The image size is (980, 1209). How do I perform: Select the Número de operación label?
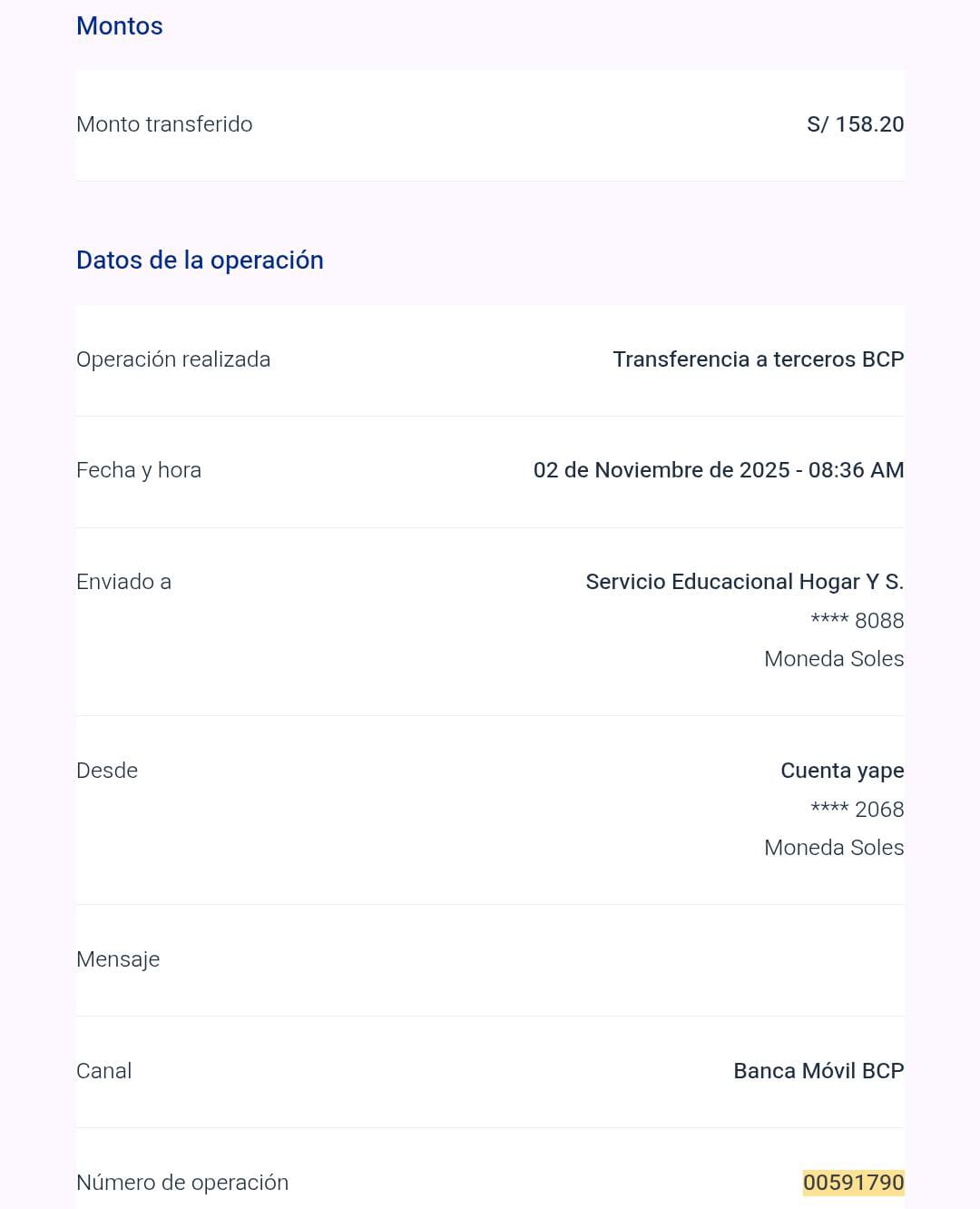[x=182, y=1183]
